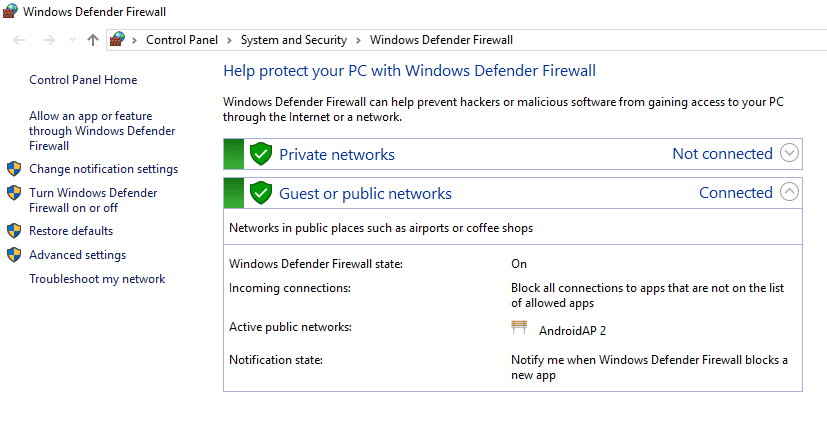
Task: Go up one level with the up arrow
Action: pyautogui.click(x=93, y=40)
